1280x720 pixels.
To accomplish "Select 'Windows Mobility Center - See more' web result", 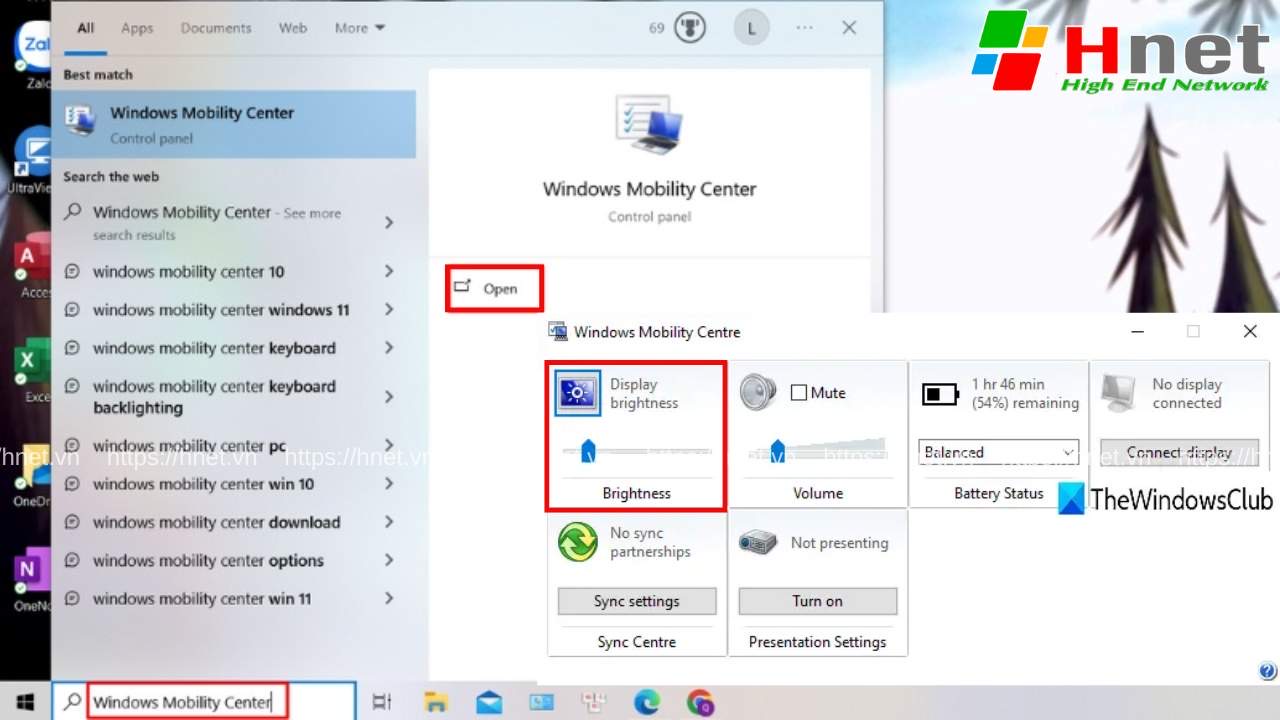I will tap(233, 222).
